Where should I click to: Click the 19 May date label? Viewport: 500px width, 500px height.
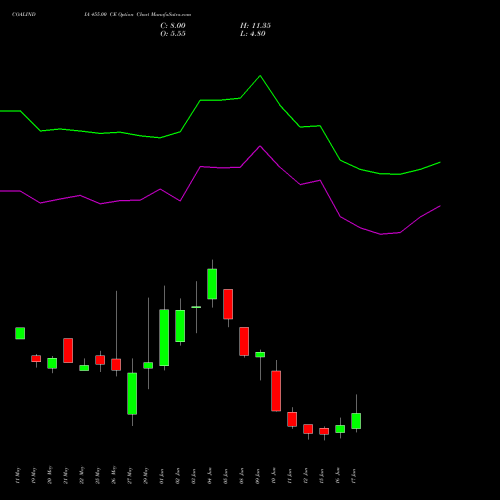pyautogui.click(x=34, y=476)
